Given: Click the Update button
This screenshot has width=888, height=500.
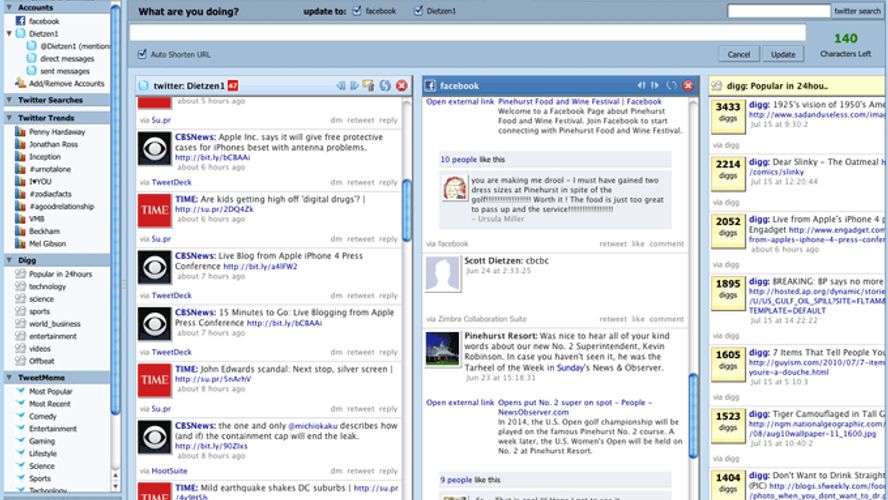Looking at the screenshot, I should coord(783,54).
